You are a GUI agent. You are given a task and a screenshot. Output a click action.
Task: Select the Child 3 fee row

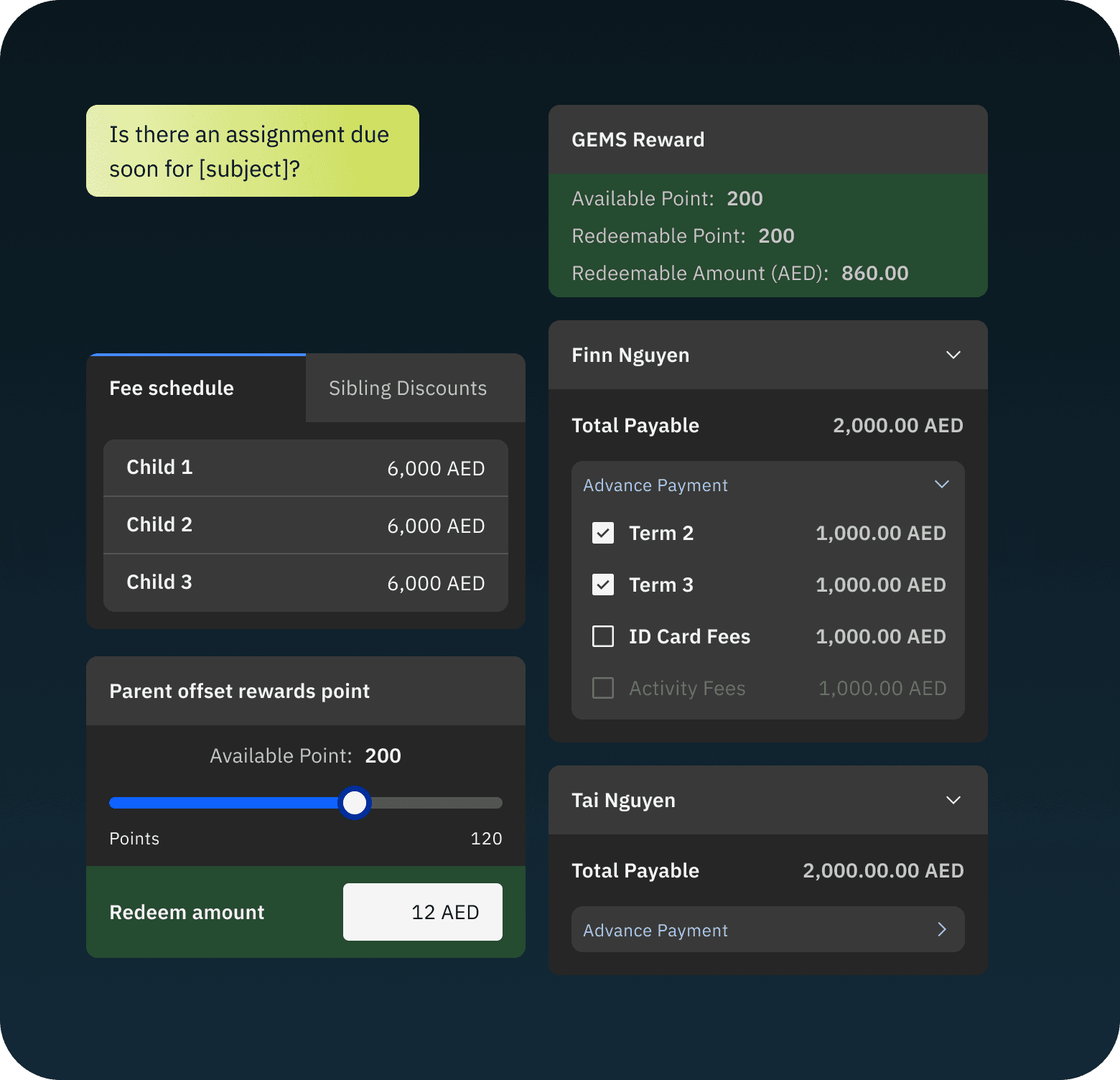[305, 582]
